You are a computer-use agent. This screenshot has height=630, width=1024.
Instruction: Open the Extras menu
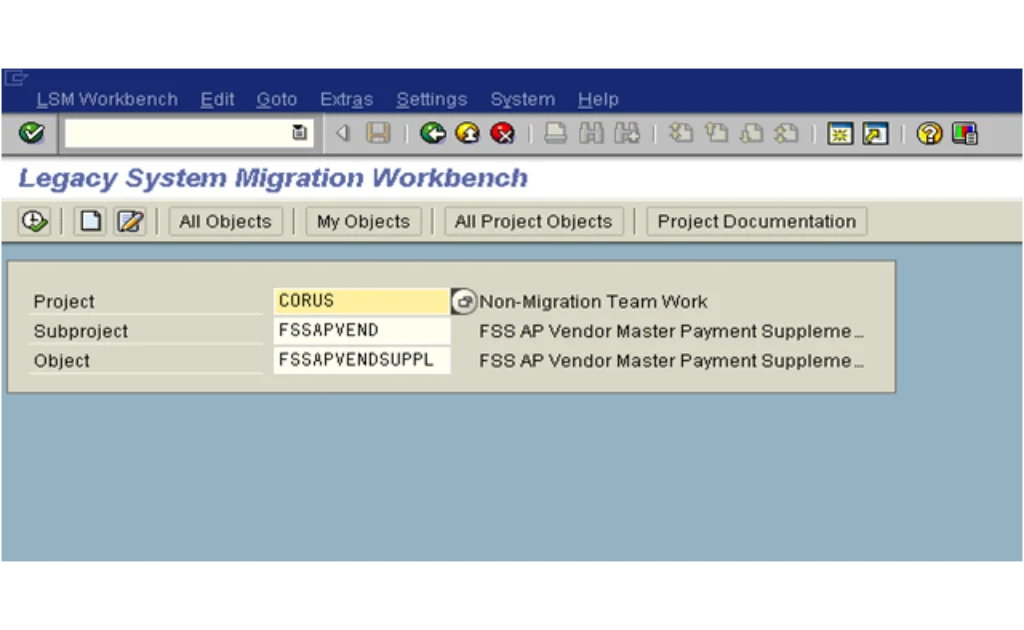click(346, 99)
